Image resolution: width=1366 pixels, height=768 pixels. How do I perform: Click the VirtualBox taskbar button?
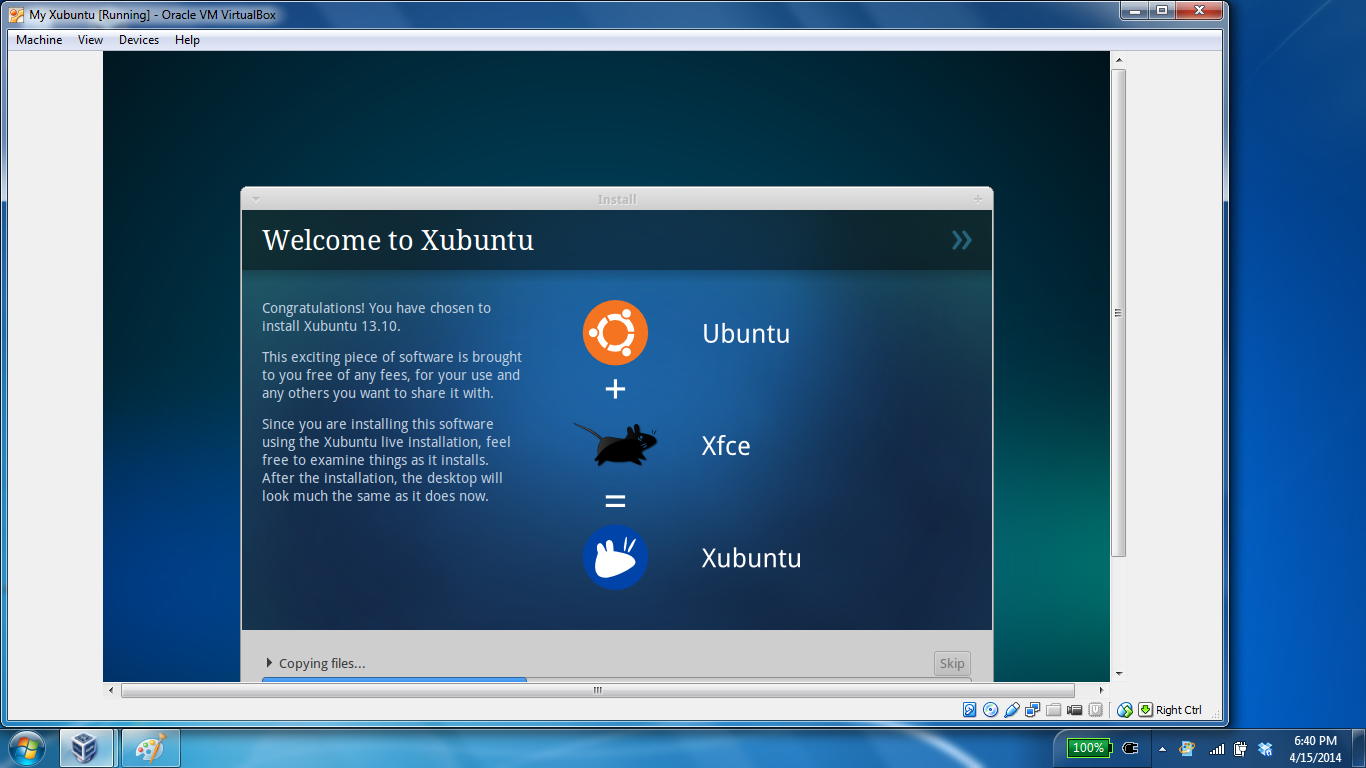click(x=86, y=748)
